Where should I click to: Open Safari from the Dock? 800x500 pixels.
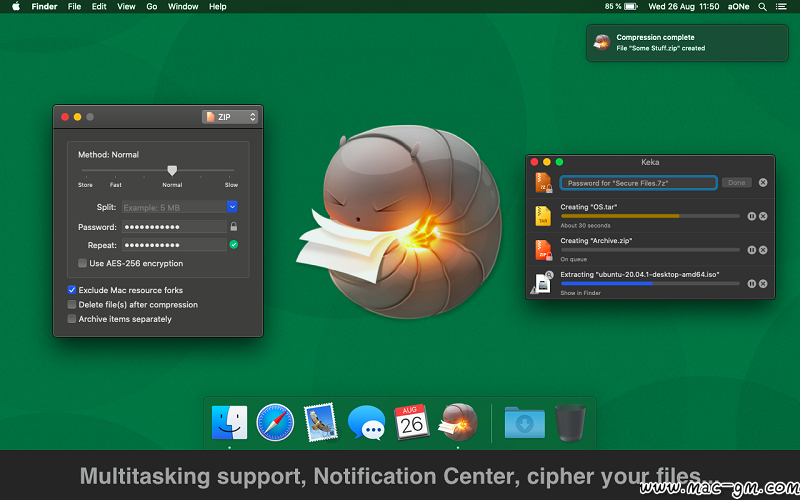(275, 422)
